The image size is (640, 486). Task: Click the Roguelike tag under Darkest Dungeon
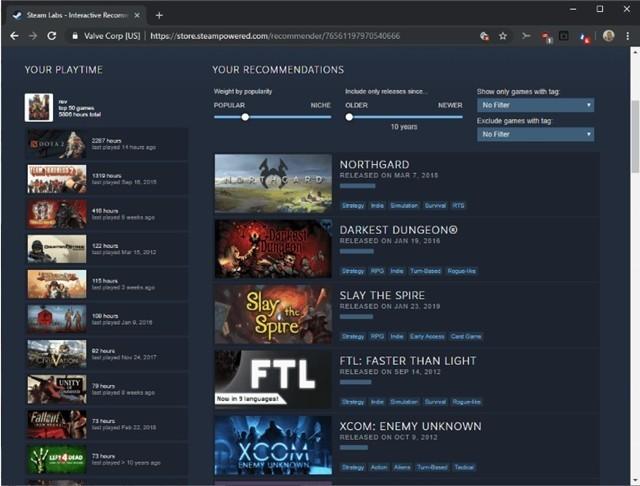click(461, 271)
